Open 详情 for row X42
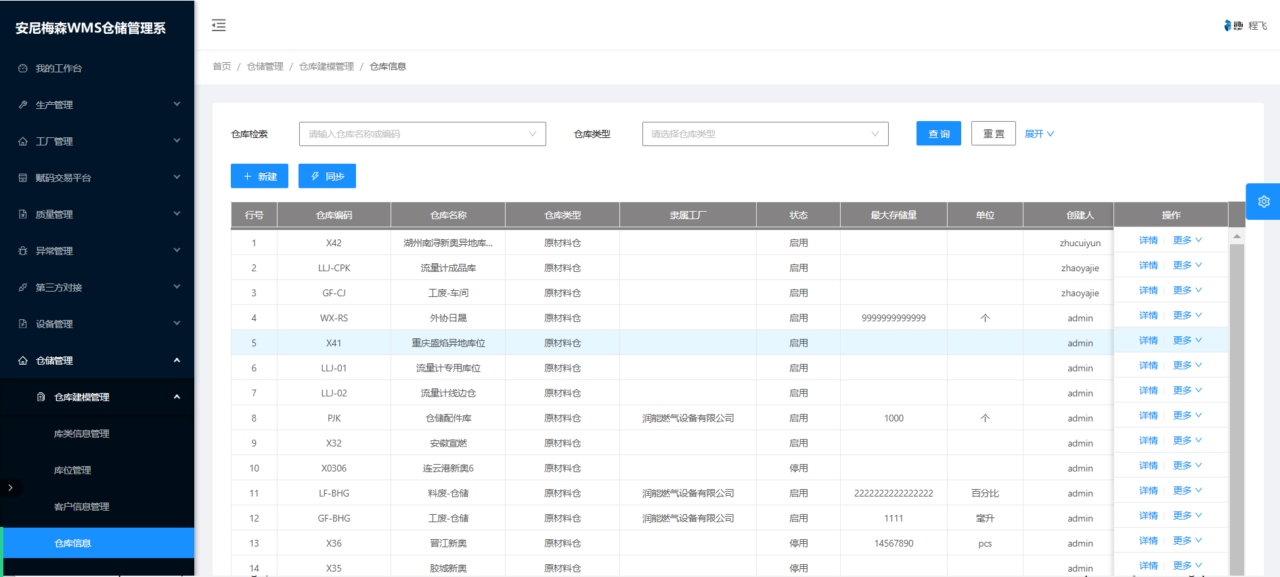Screen dimensions: 1280x577 1148,240
